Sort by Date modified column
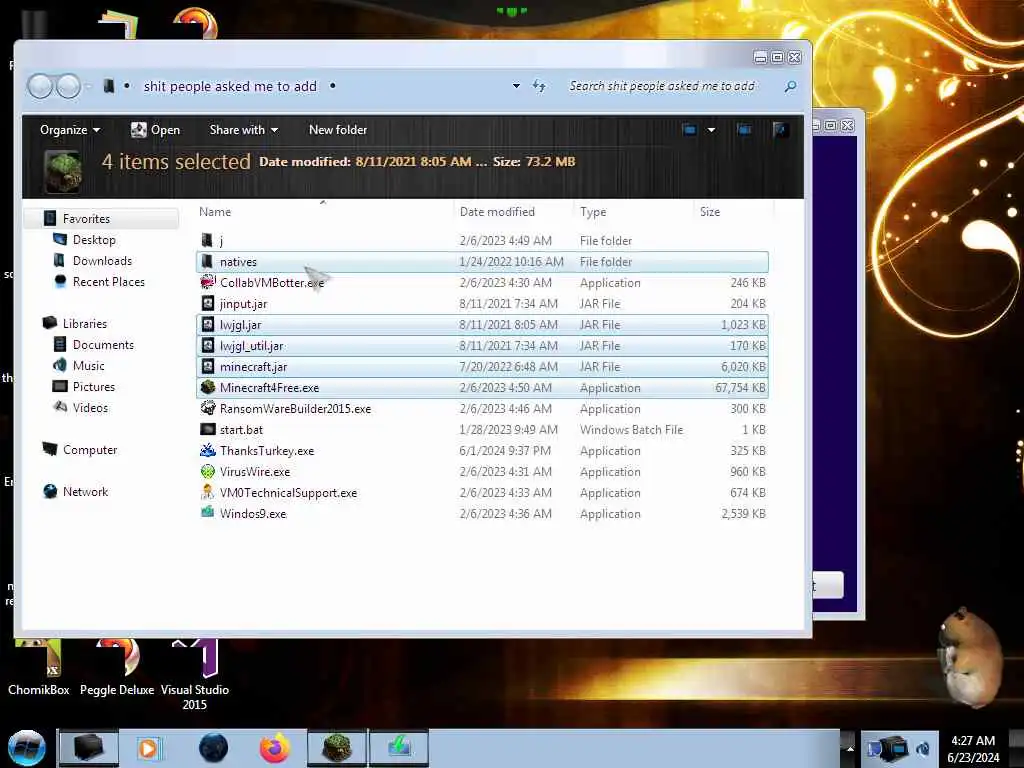Viewport: 1024px width, 768px height. [x=497, y=212]
